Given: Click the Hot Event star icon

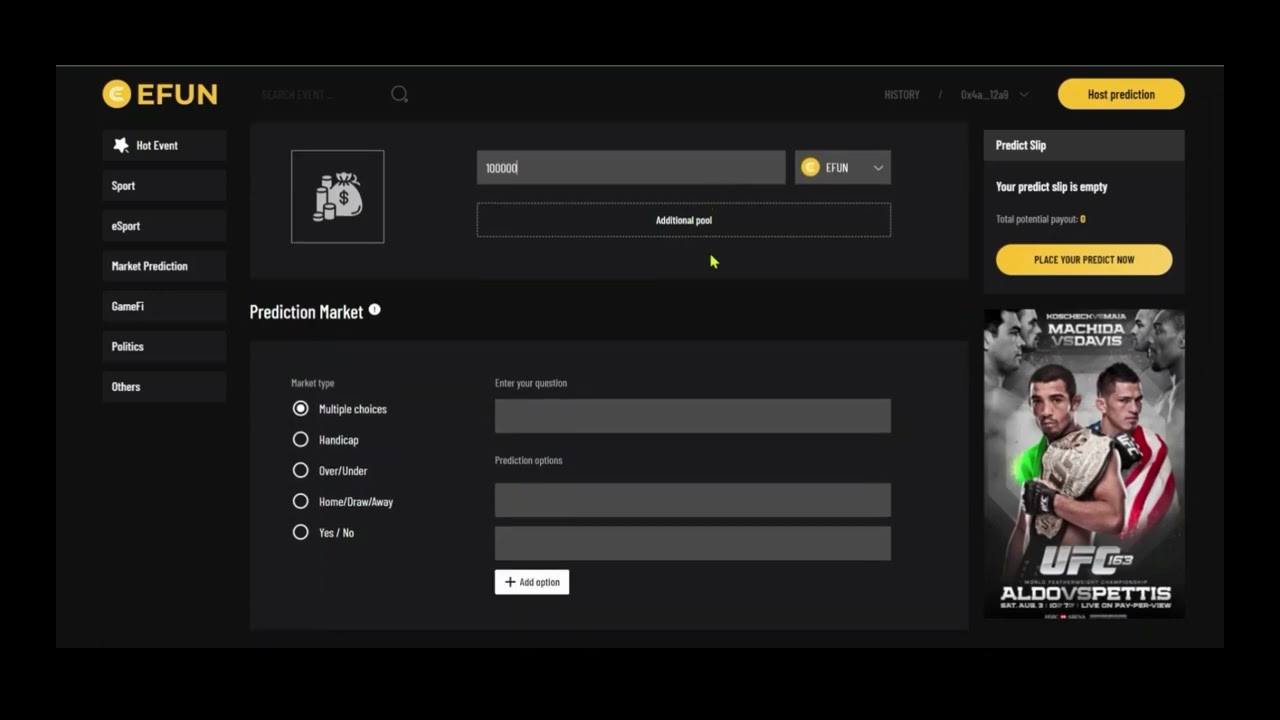Looking at the screenshot, I should click(121, 145).
